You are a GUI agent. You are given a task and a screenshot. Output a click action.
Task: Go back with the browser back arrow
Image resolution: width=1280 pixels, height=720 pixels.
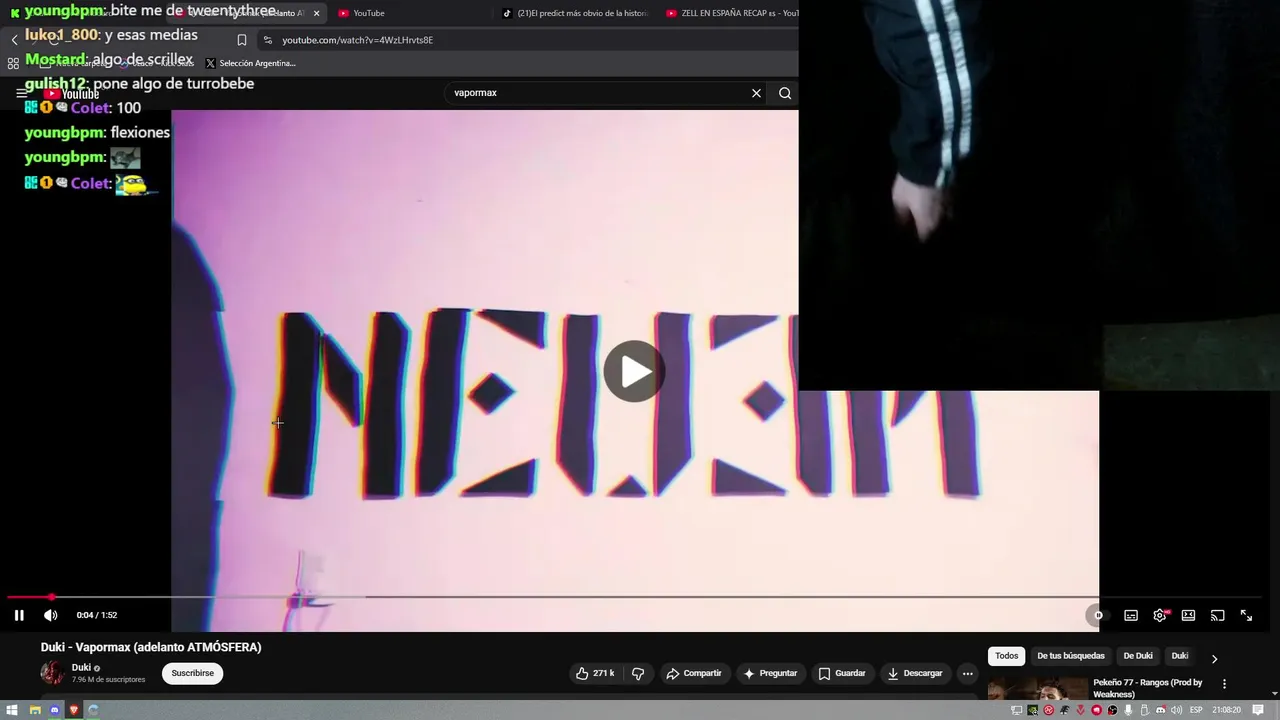point(14,40)
